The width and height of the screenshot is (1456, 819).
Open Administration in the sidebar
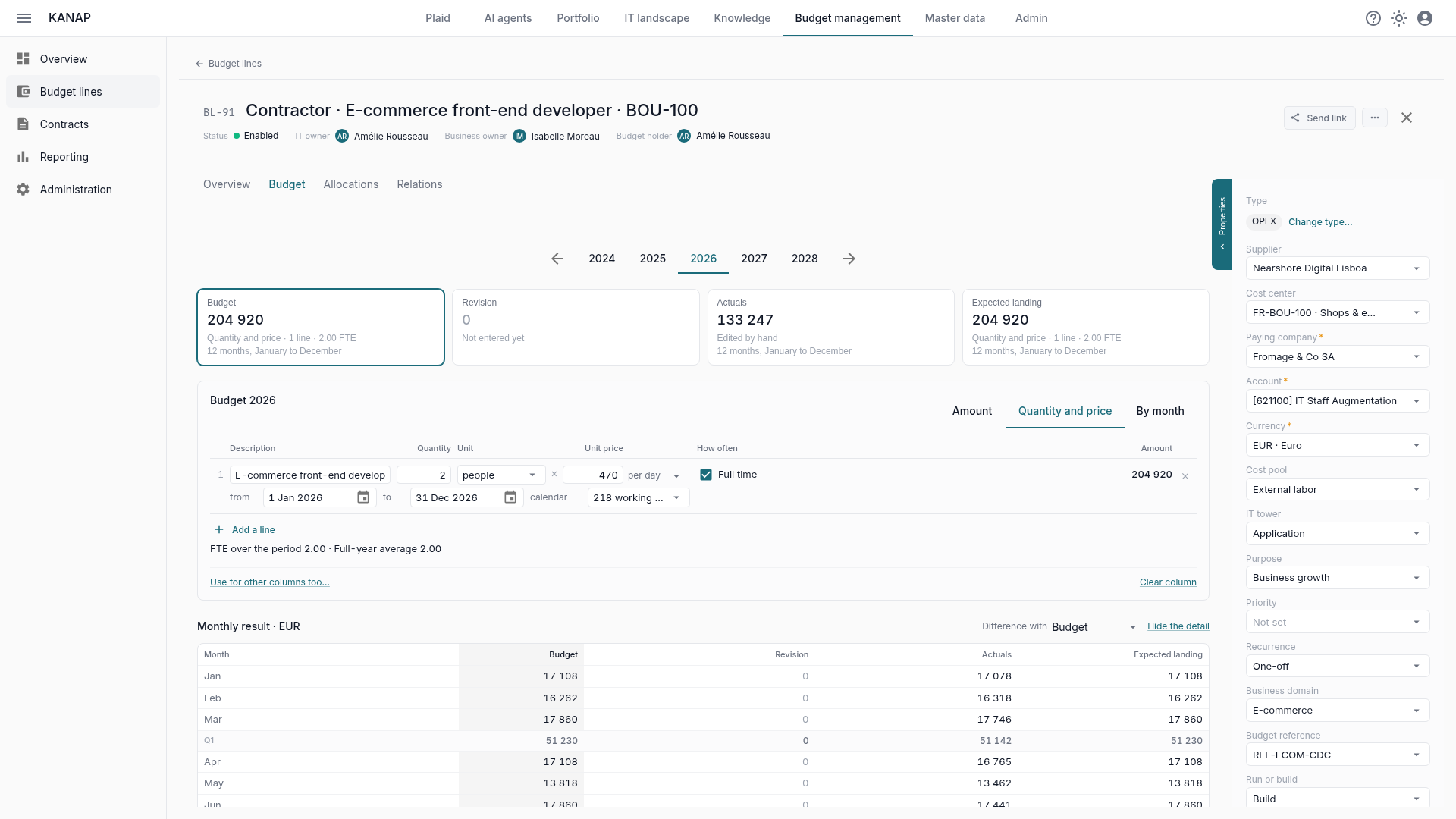(83, 190)
